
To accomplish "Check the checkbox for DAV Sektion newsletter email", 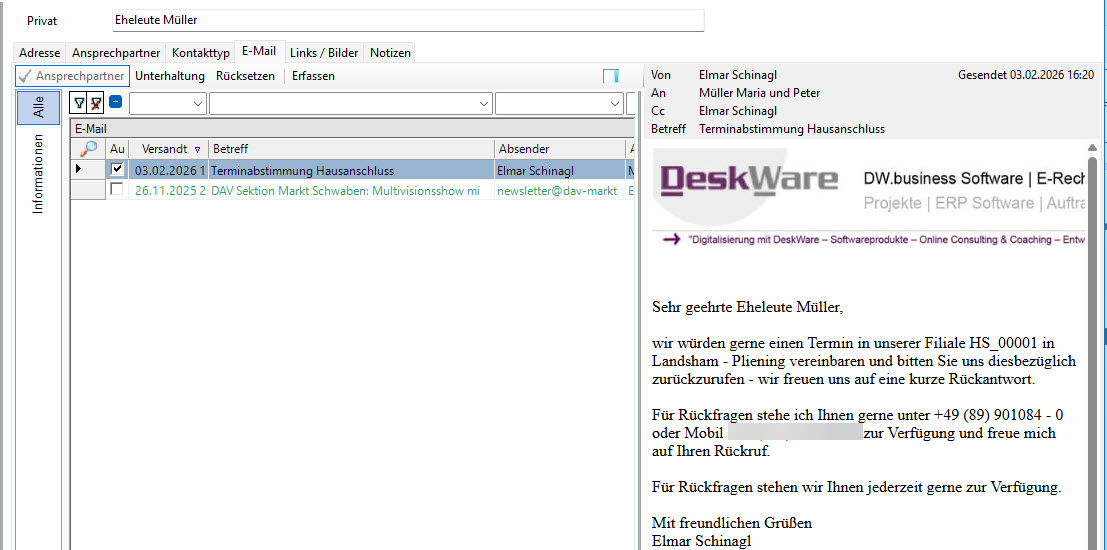I will pyautogui.click(x=117, y=190).
